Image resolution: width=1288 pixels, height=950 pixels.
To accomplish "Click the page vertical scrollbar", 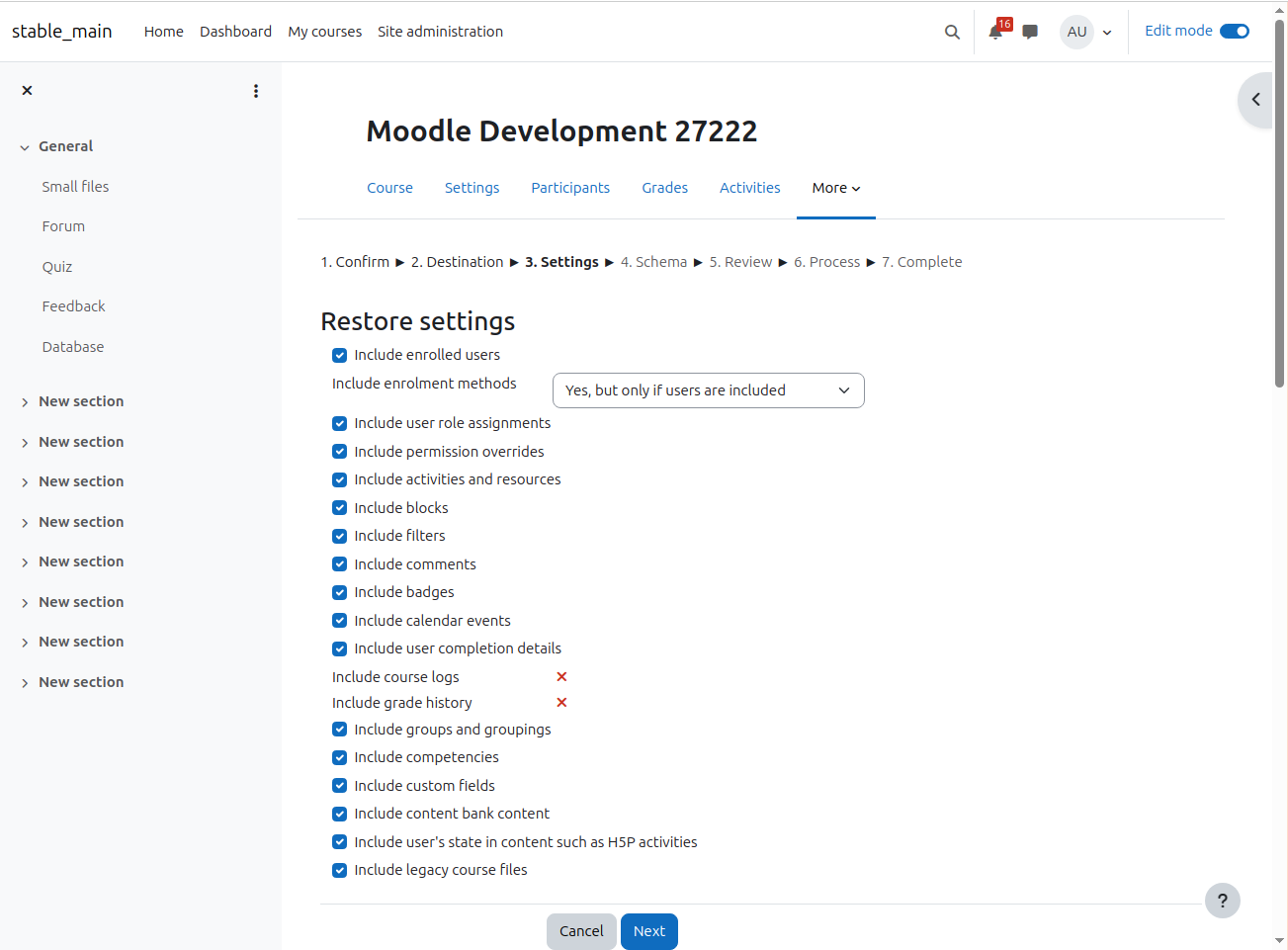I will pos(1279,203).
